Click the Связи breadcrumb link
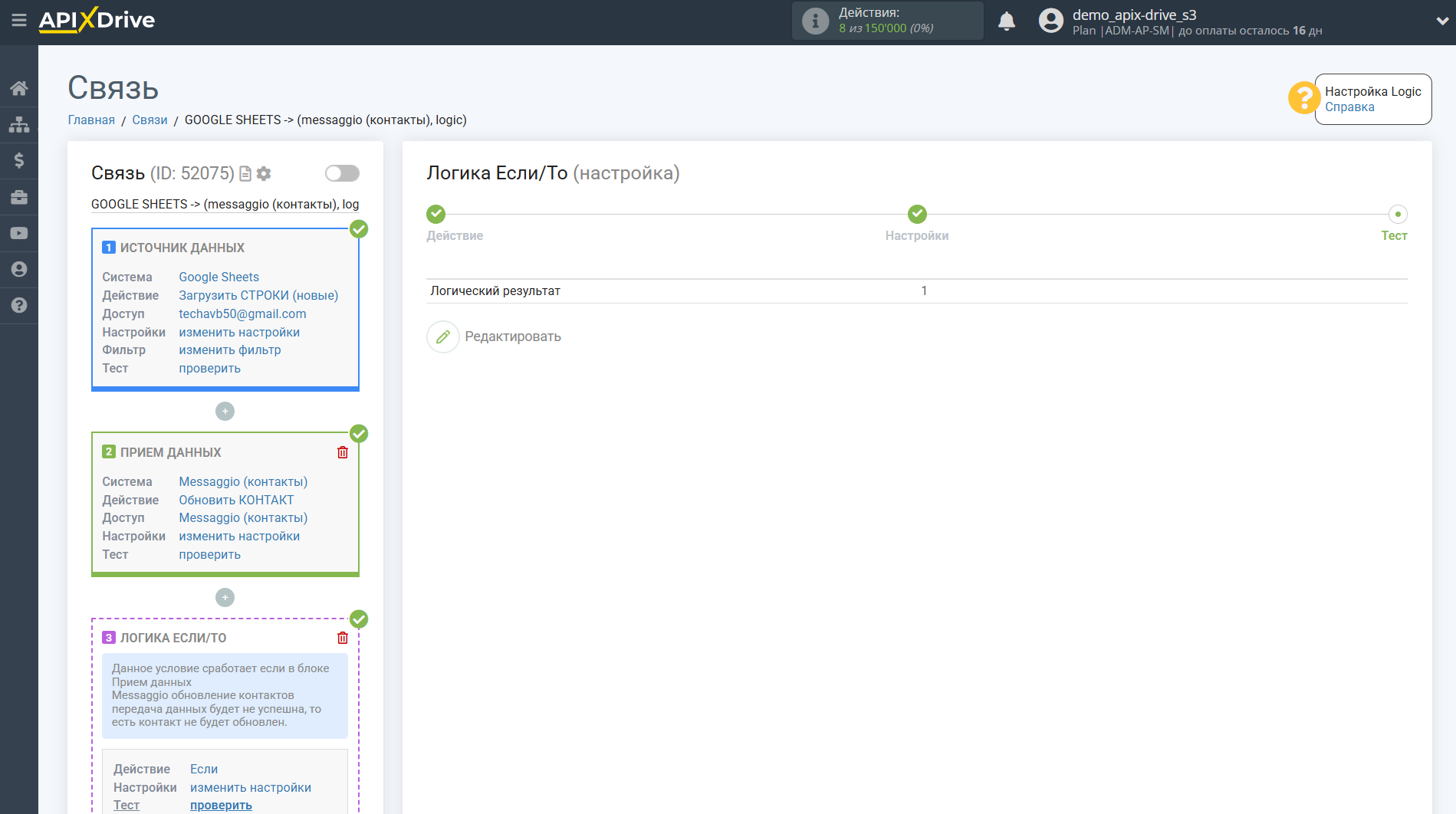Image resolution: width=1456 pixels, height=814 pixels. pyautogui.click(x=150, y=120)
